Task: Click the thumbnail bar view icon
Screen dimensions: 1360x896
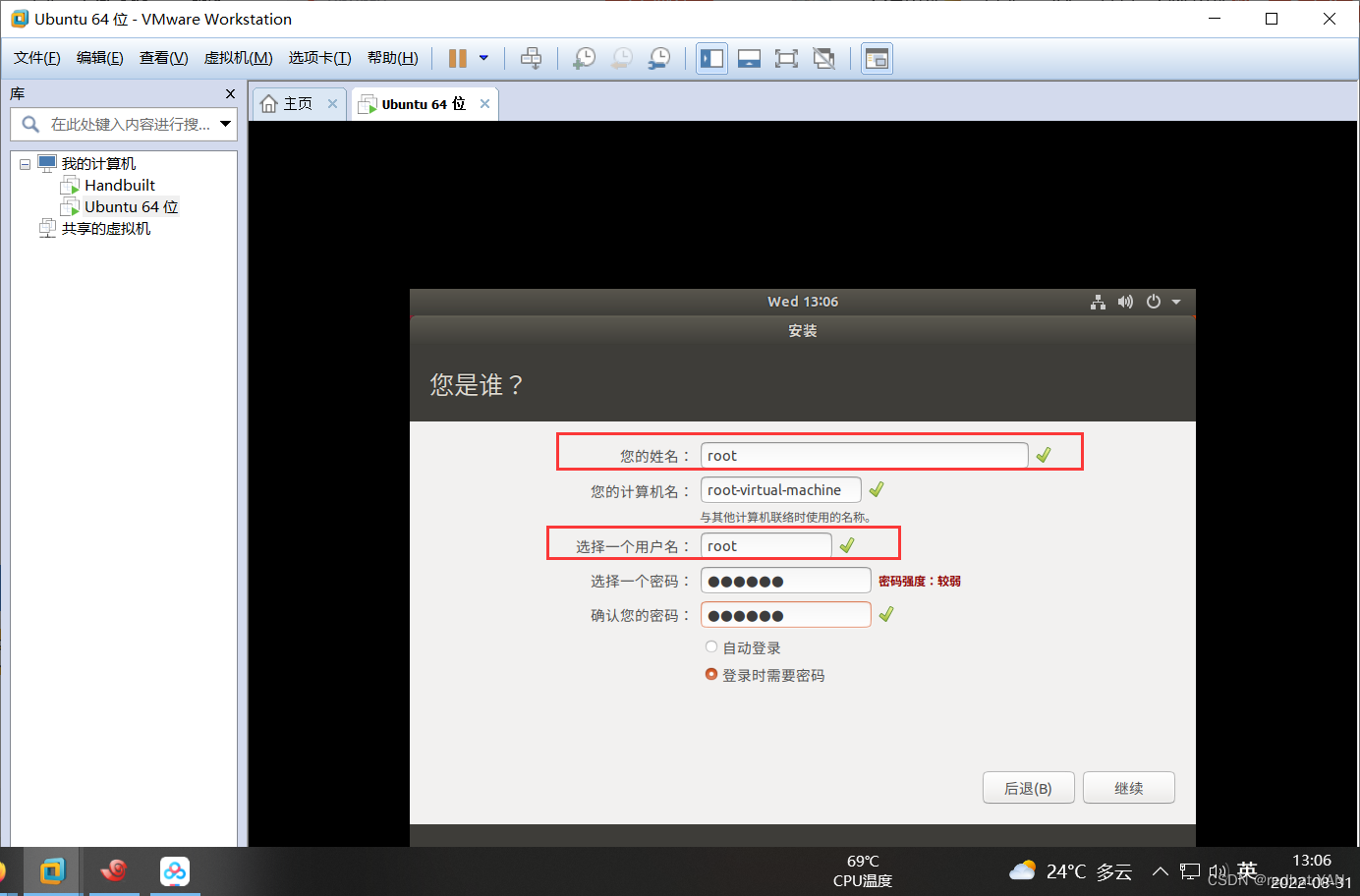Action: coord(749,58)
